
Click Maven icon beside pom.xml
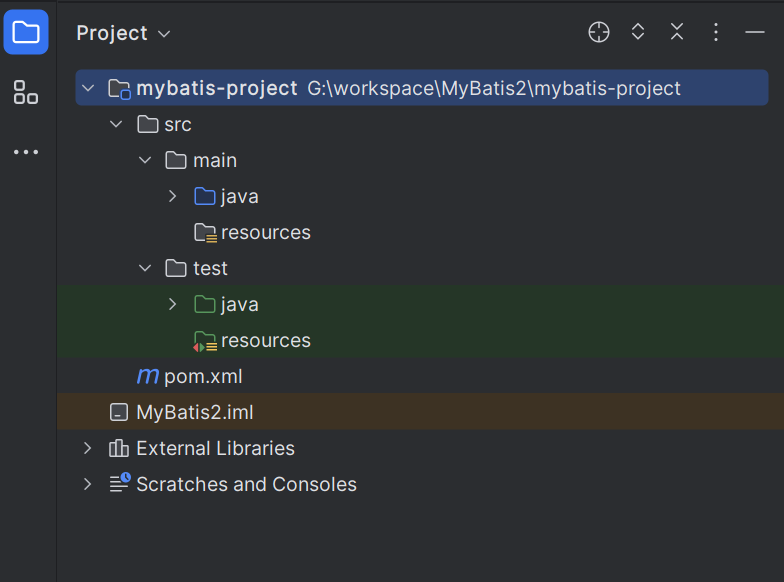pyautogui.click(x=148, y=376)
